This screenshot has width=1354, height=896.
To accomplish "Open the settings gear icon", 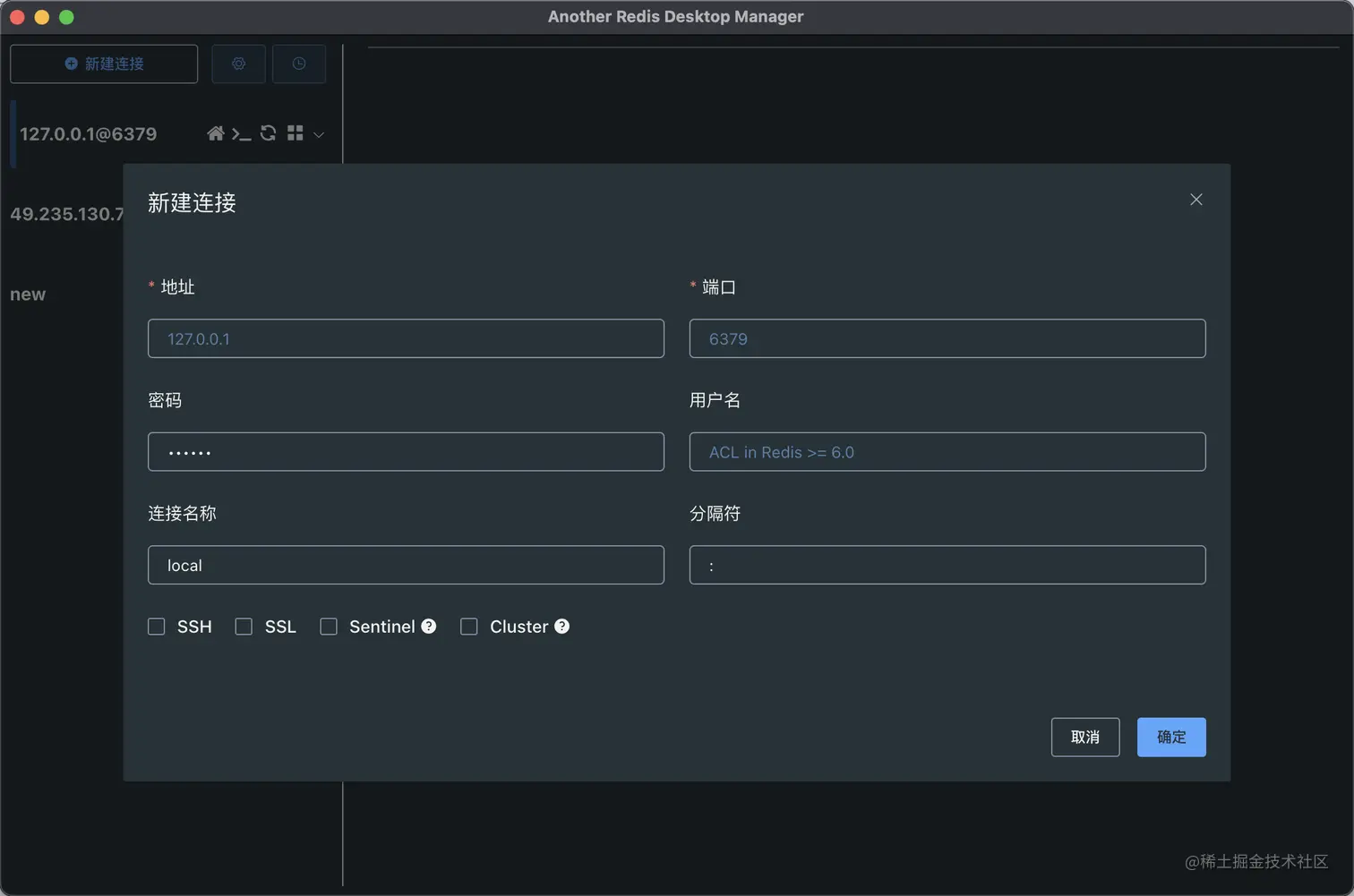I will pyautogui.click(x=238, y=64).
